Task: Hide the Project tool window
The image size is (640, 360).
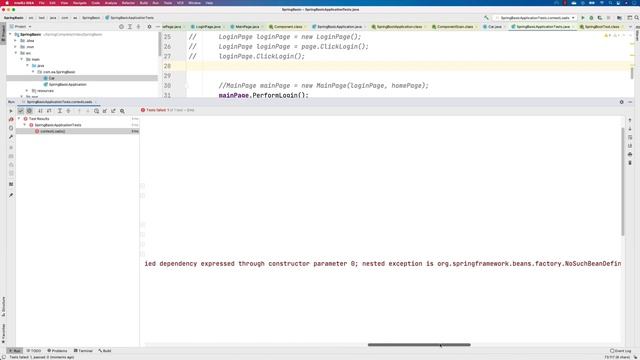Action: pos(158,27)
